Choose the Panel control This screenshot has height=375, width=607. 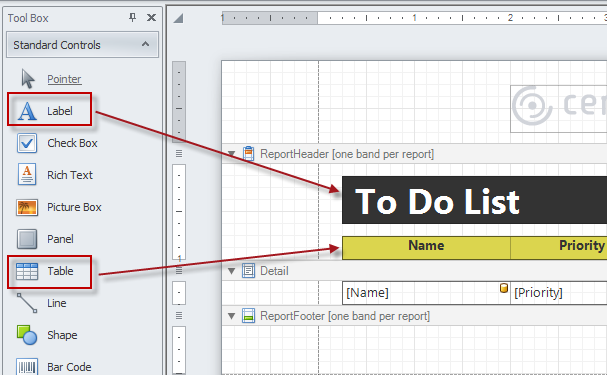(45, 239)
